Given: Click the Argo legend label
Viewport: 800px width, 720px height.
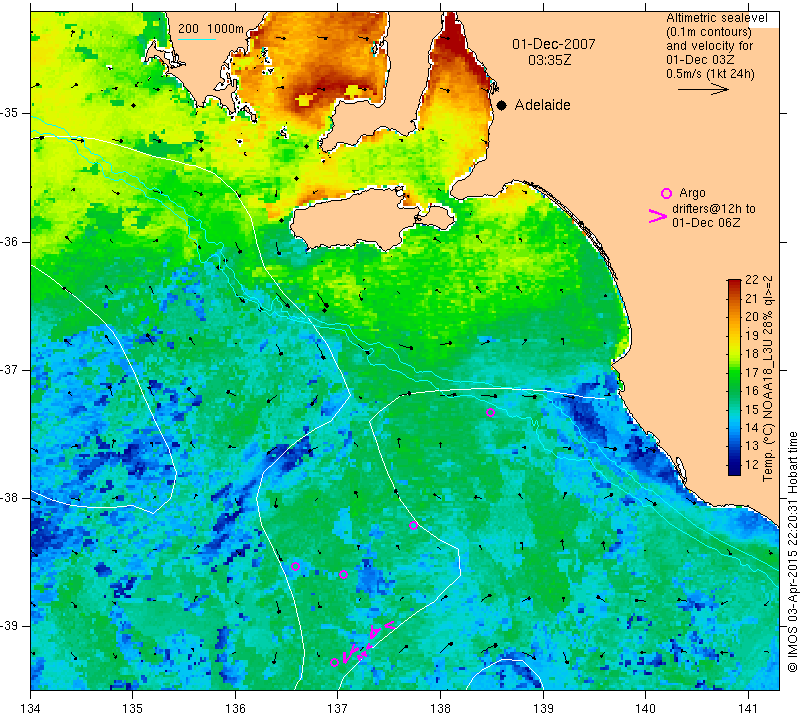Looking at the screenshot, I should 692,193.
